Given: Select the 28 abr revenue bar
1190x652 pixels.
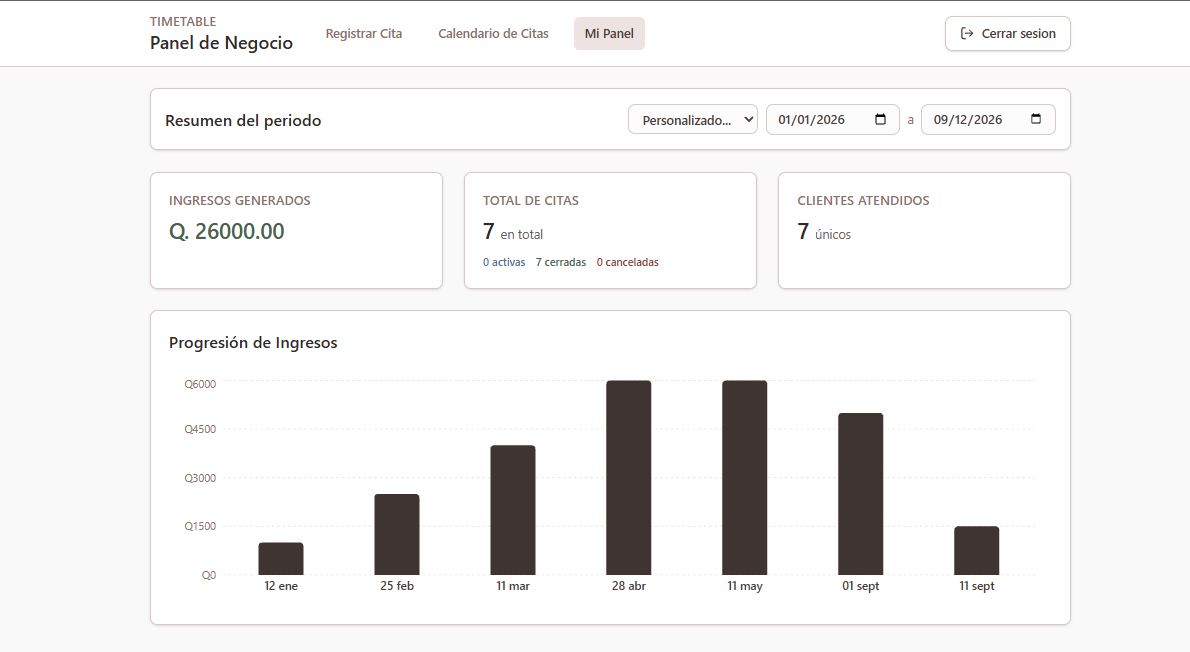Looking at the screenshot, I should click(628, 477).
